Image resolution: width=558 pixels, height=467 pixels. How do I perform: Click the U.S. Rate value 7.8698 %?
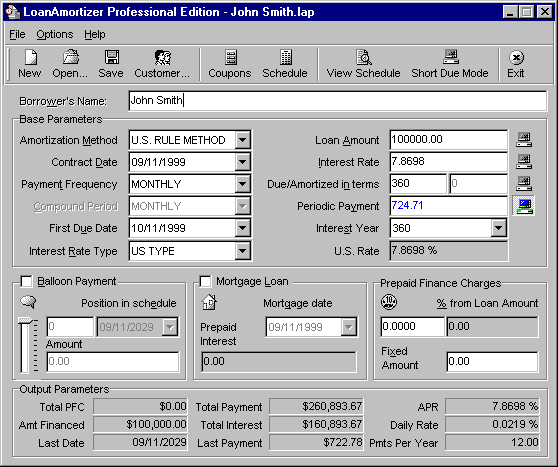click(x=448, y=251)
